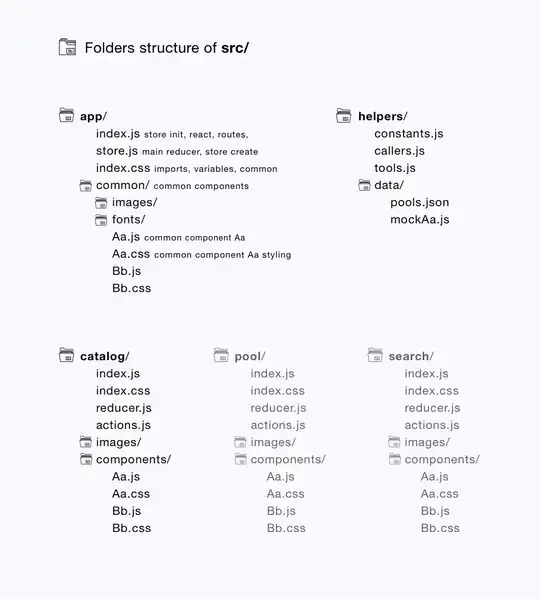Open callers.js under helpers
This screenshot has width=540, height=599.
click(399, 151)
